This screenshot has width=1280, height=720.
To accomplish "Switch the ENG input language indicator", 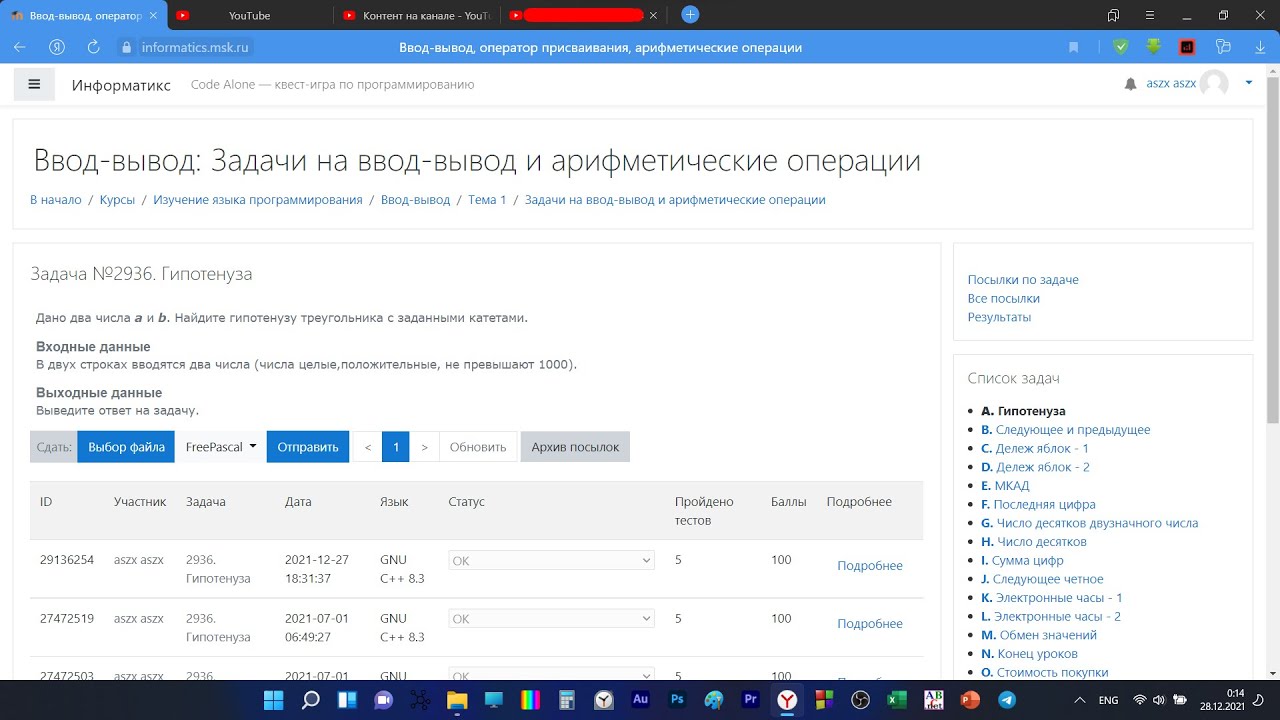I will [x=1108, y=700].
